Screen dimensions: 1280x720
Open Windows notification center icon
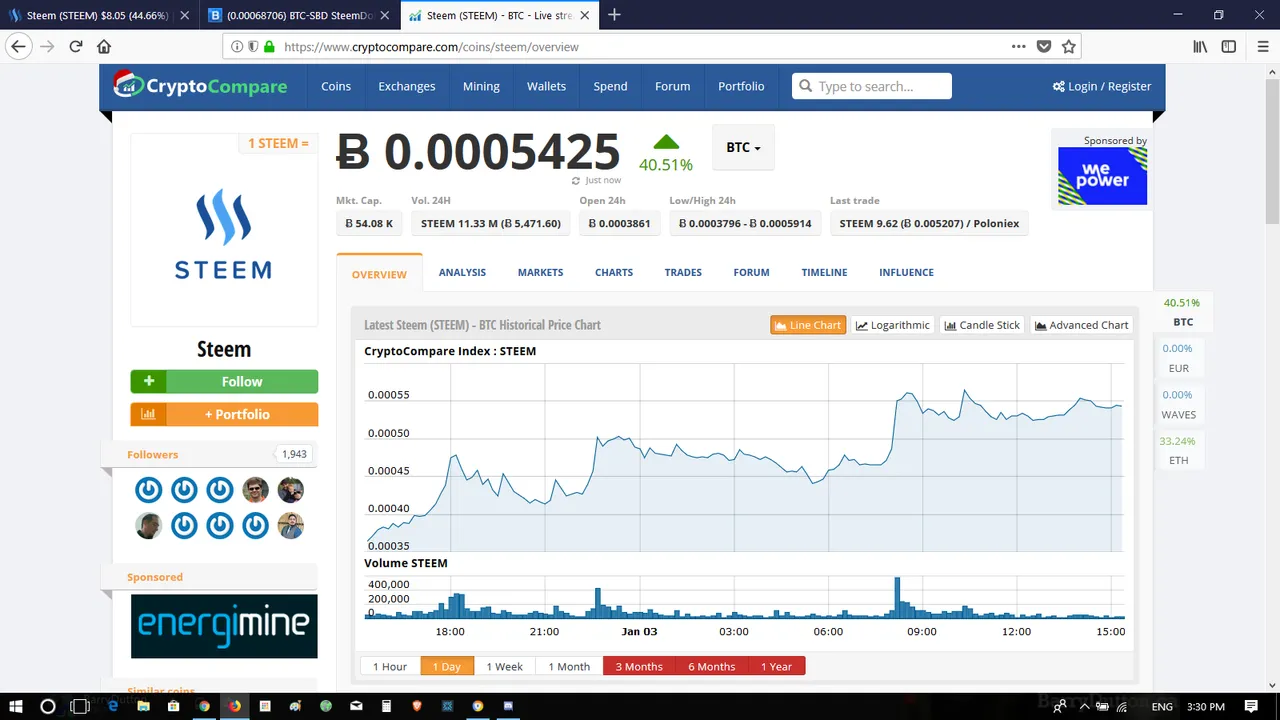(x=1251, y=706)
